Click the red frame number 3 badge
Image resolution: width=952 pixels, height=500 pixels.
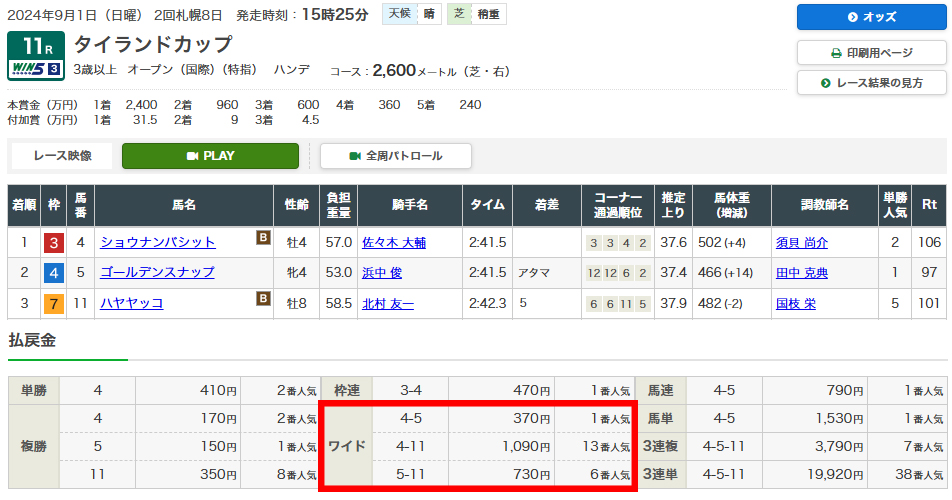tap(53, 242)
